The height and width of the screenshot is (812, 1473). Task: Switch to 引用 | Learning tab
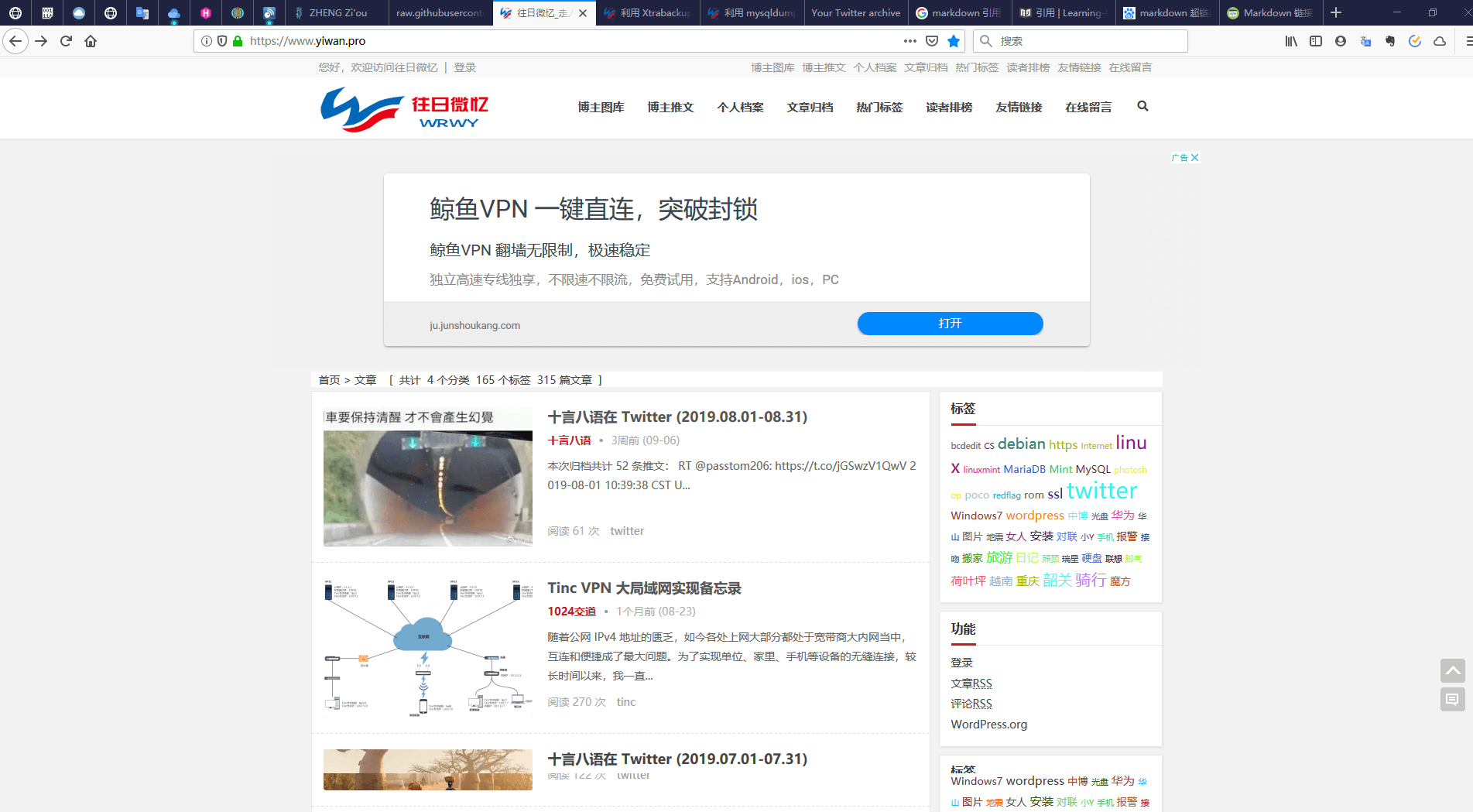(x=1063, y=12)
